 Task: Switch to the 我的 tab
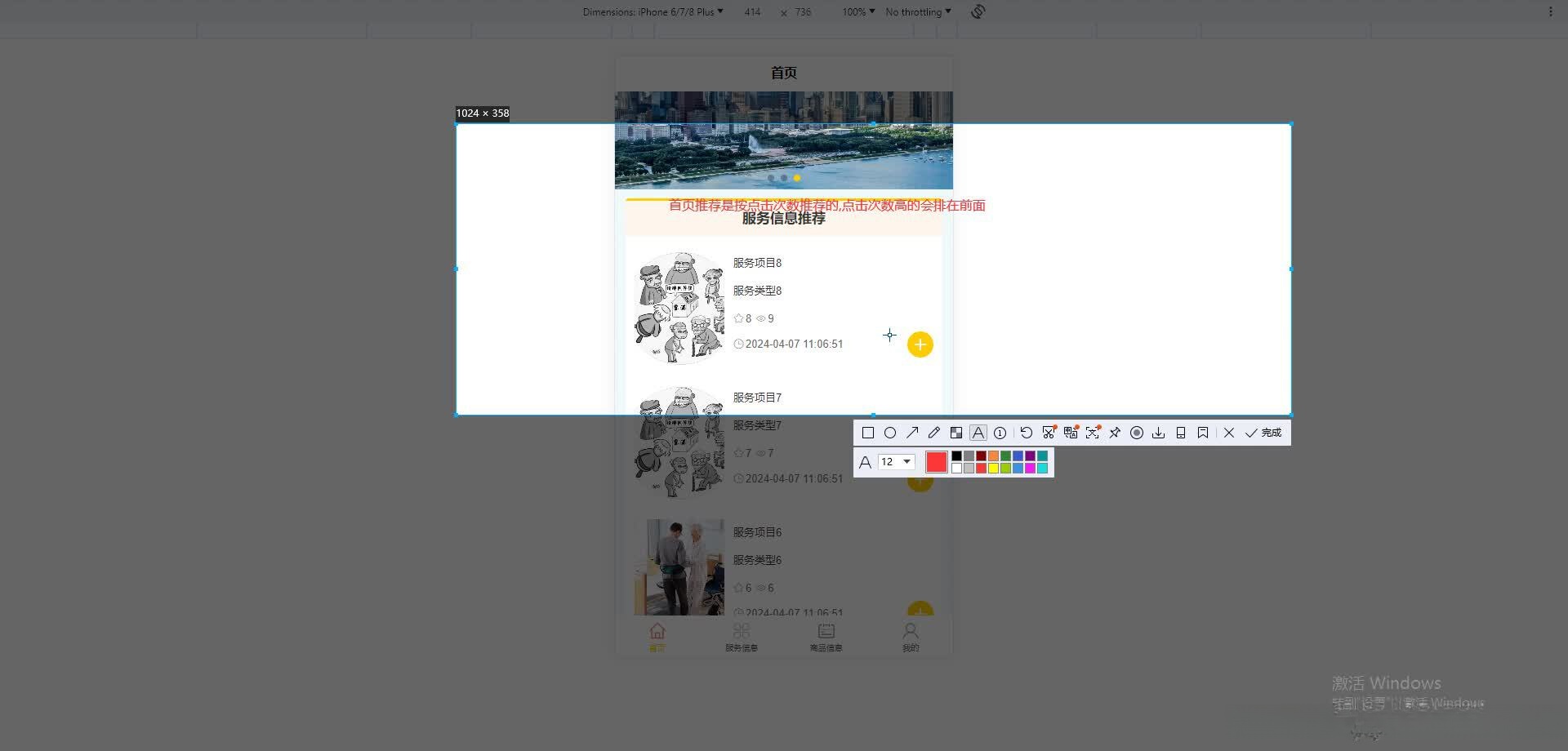910,636
